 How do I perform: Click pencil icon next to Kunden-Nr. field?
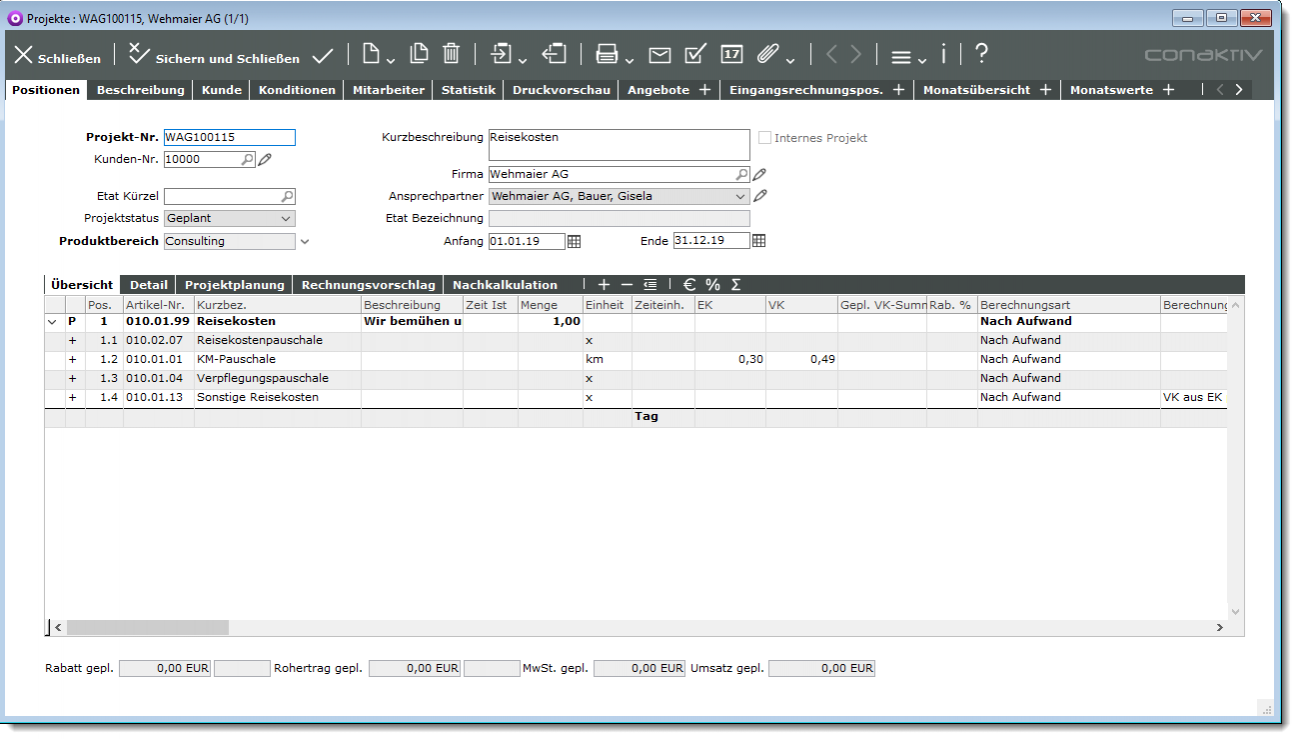265,159
